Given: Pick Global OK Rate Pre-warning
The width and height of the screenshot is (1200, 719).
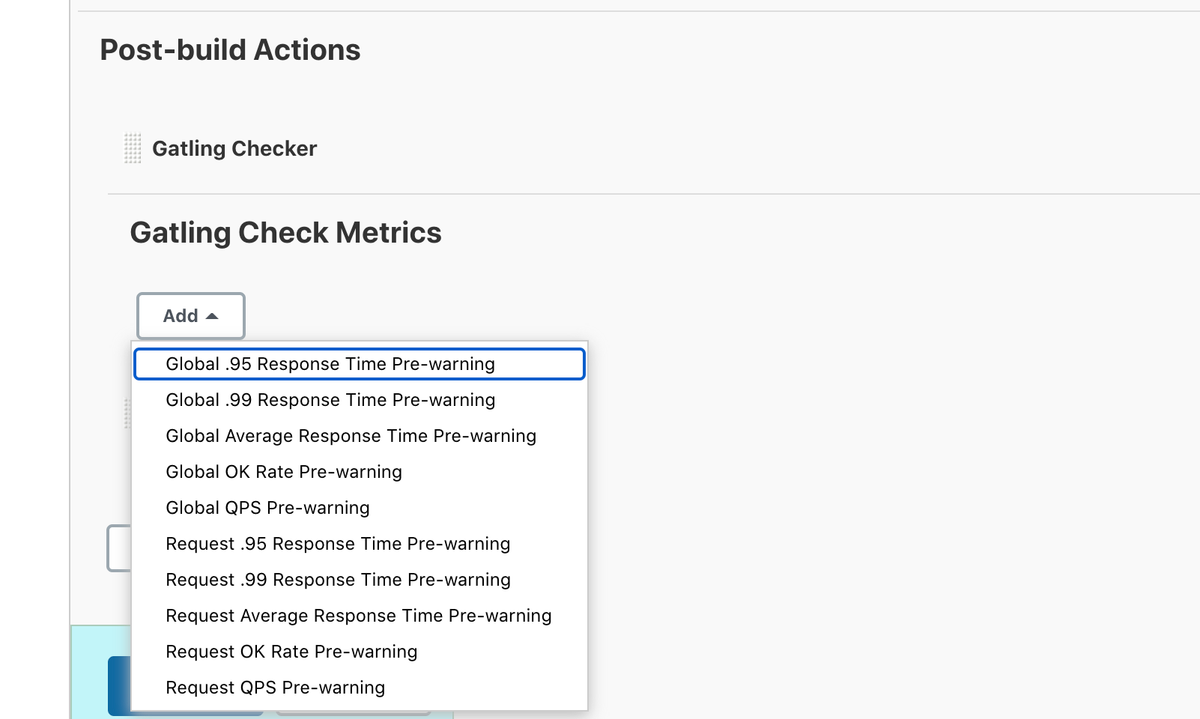Looking at the screenshot, I should 359,472.
